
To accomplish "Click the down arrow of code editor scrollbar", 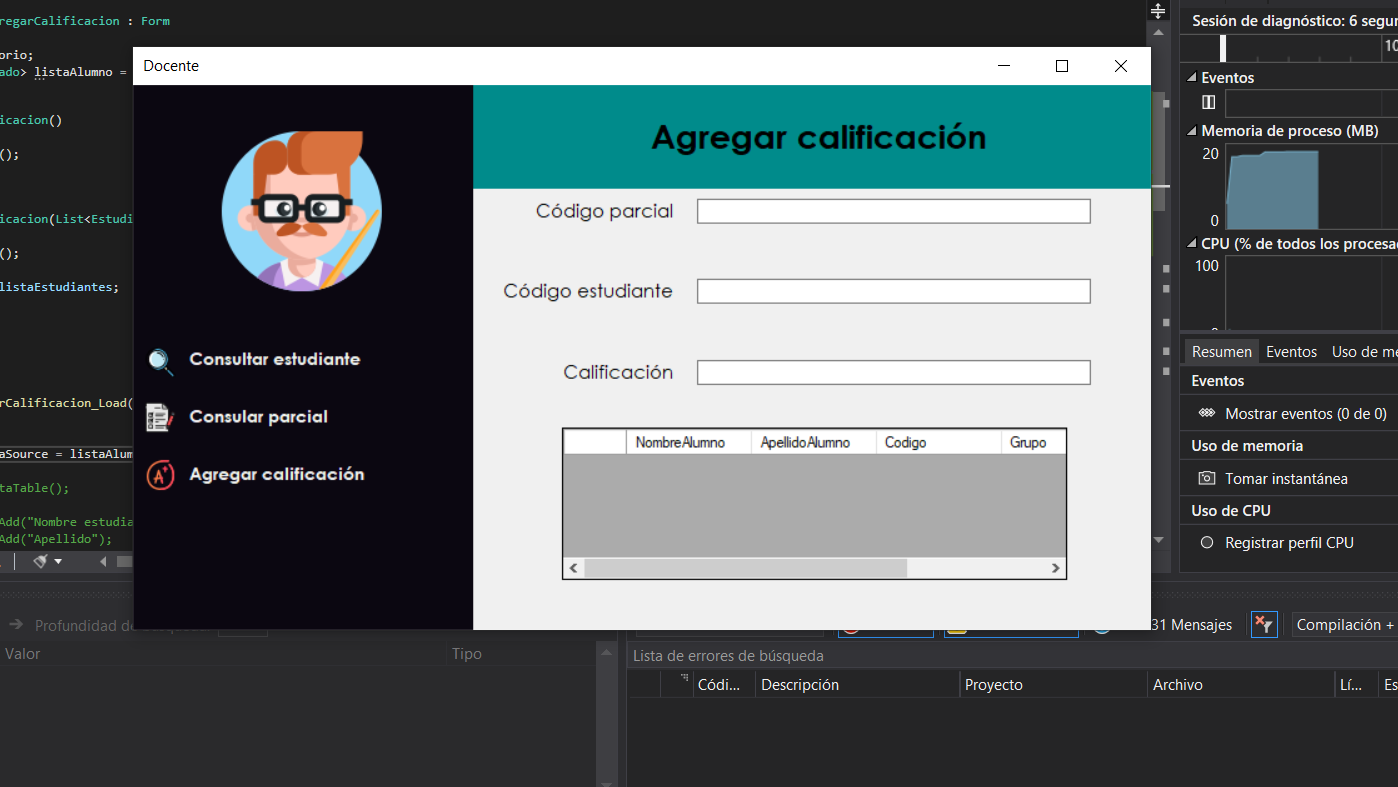I will tap(1159, 540).
